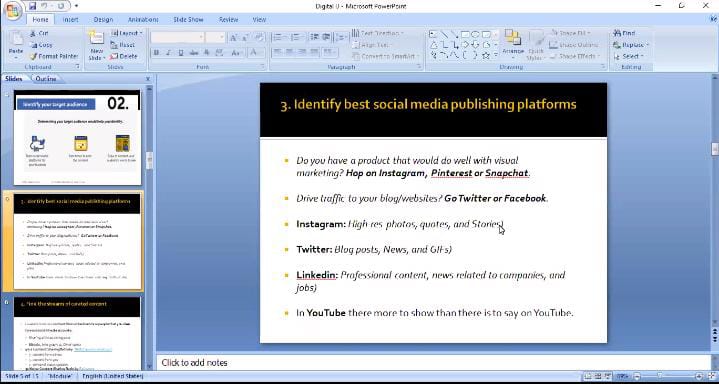This screenshot has height=384, width=719.
Task: Activate the Format Painter
Action: point(54,56)
